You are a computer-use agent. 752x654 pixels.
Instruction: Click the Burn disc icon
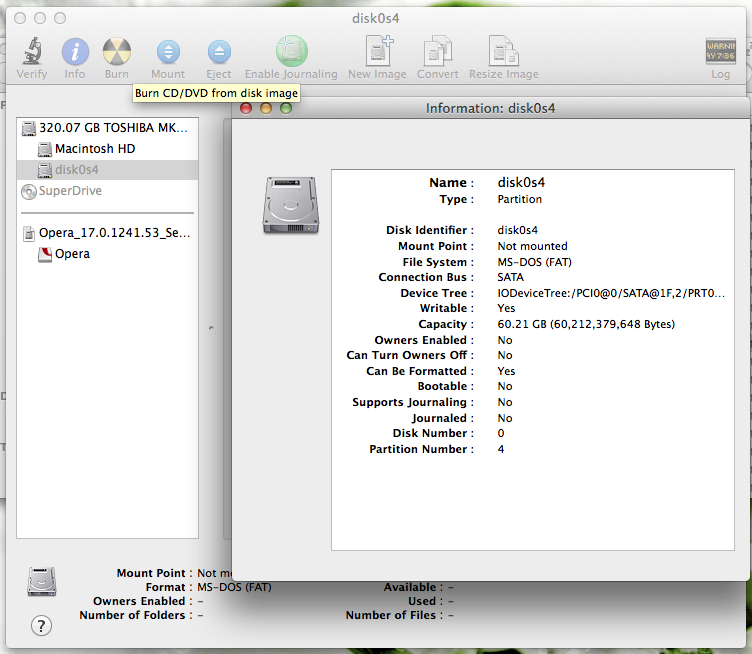[x=117, y=51]
